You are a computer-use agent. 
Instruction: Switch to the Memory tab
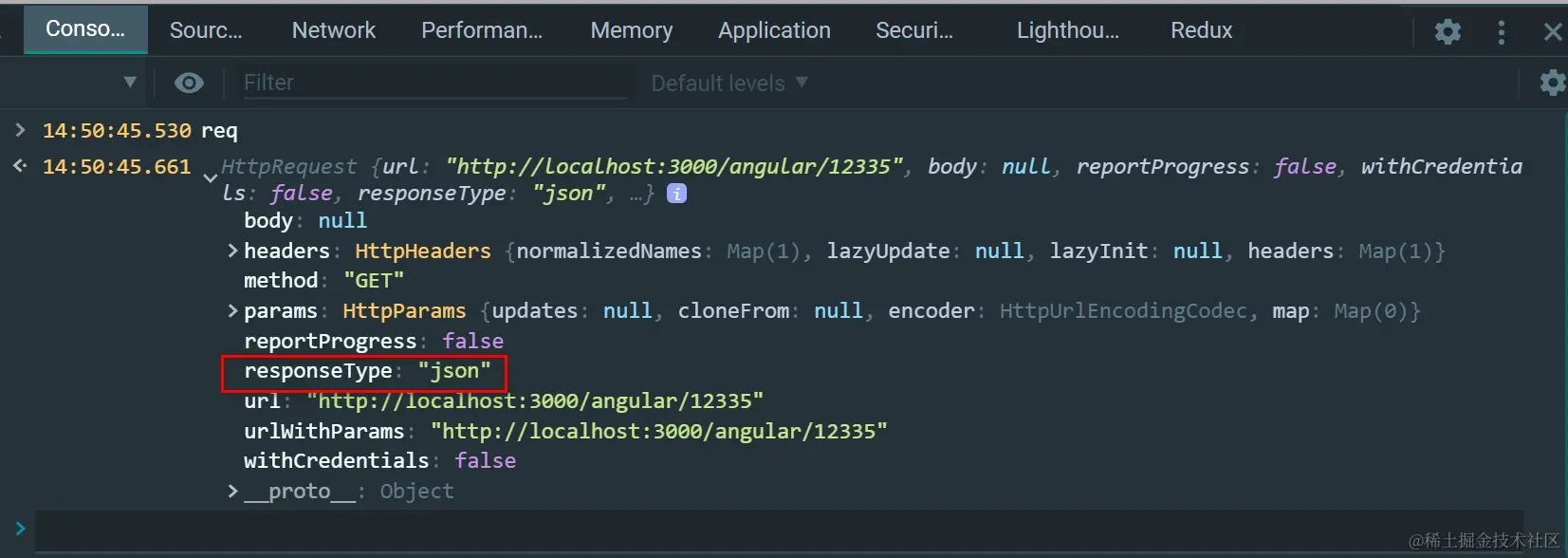click(632, 30)
